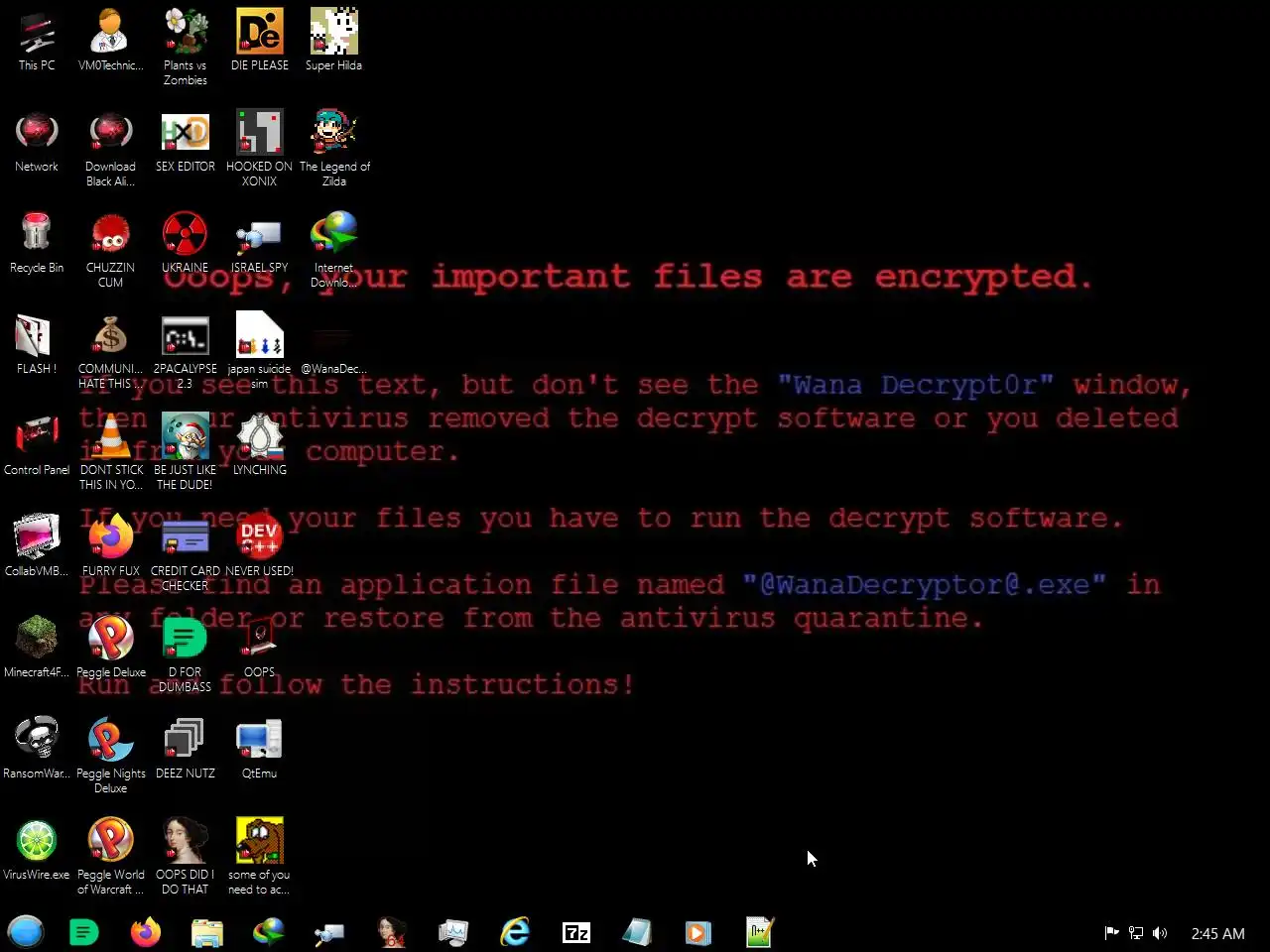
Task: Launch the Internet Download Manager desktop shortcut
Action: pos(333,249)
